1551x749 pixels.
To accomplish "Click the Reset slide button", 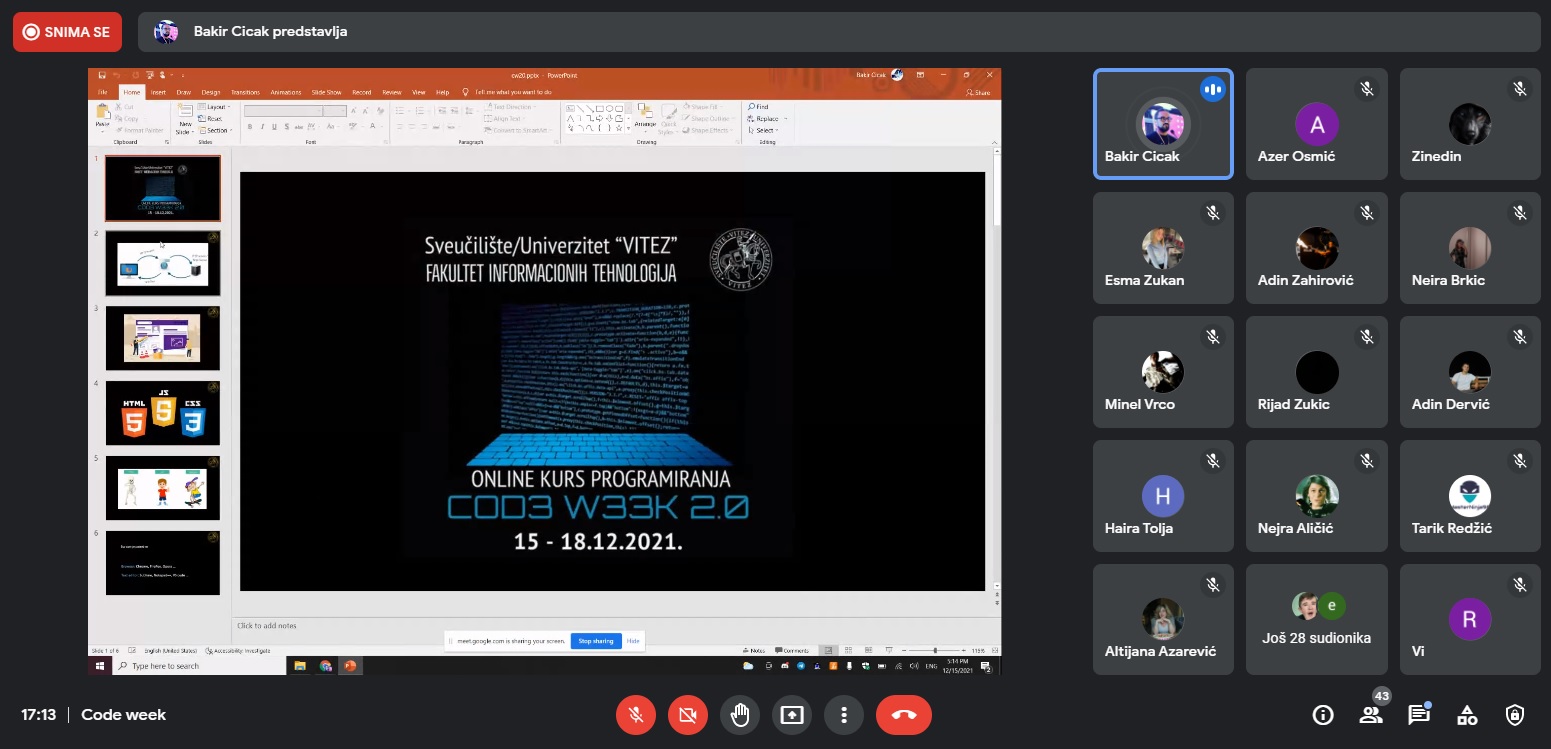I will 209,119.
